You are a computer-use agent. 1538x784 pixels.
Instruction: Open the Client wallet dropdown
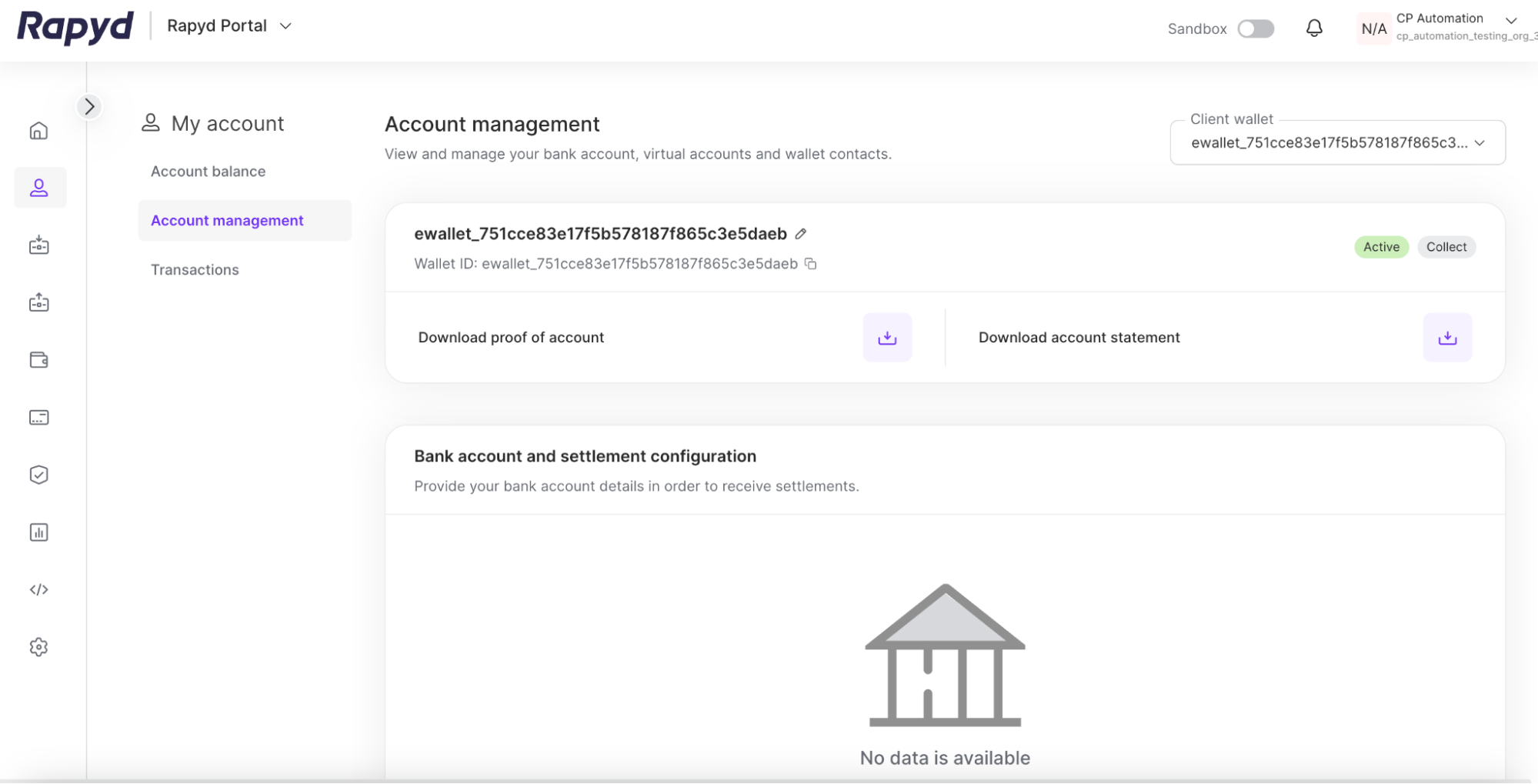1337,143
